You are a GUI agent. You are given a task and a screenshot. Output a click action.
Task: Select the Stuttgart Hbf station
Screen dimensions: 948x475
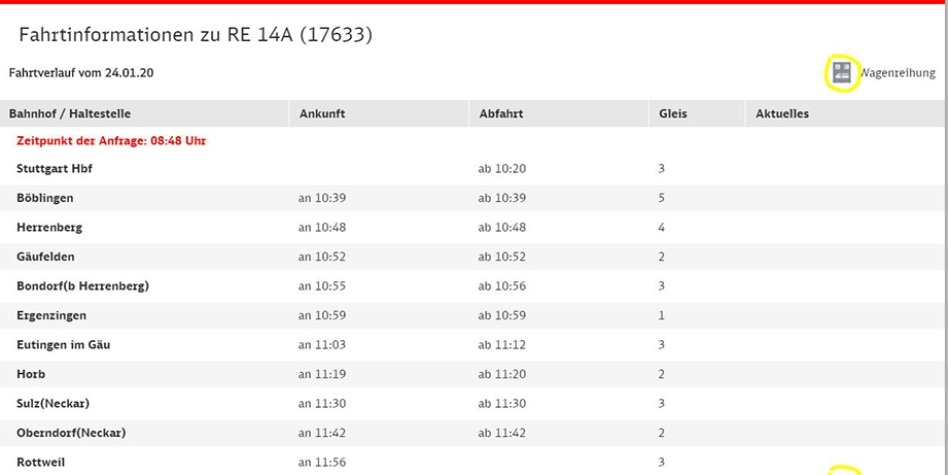tap(54, 169)
